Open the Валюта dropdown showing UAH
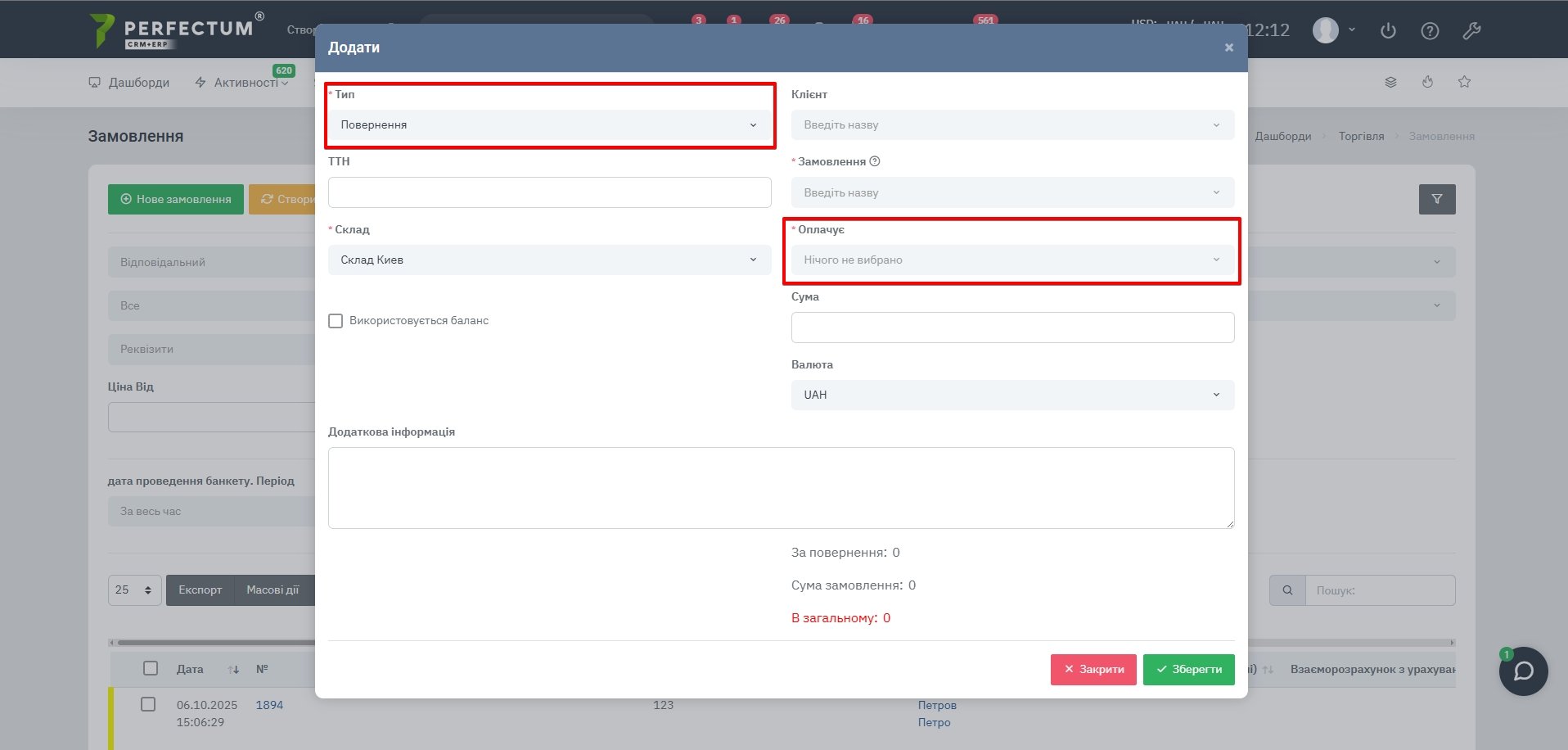The height and width of the screenshot is (750, 1568). [1012, 395]
